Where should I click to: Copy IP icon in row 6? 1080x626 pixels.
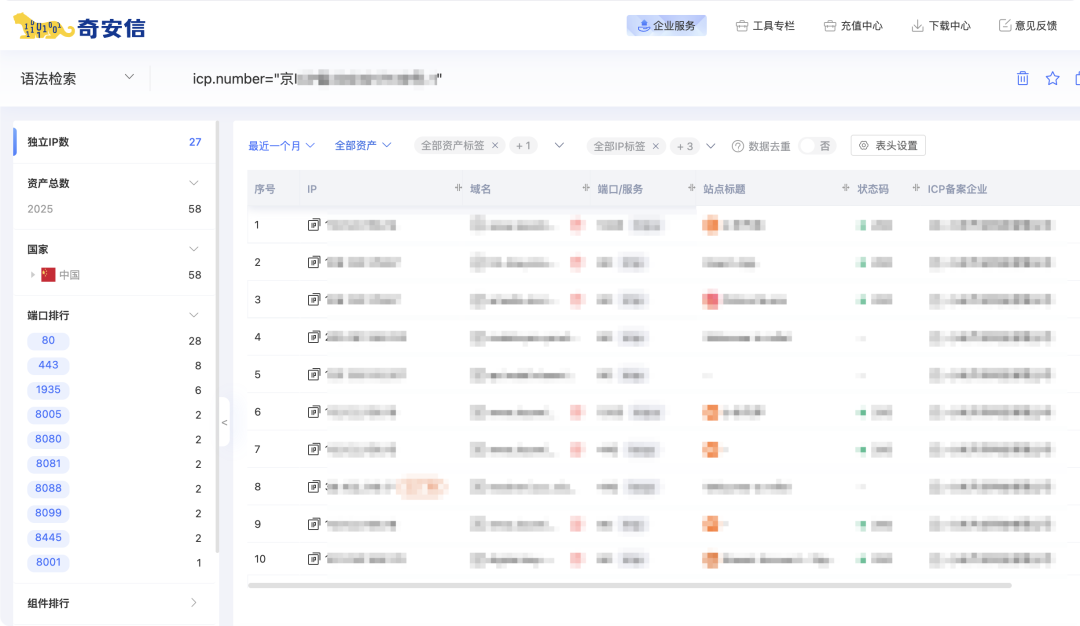[314, 412]
